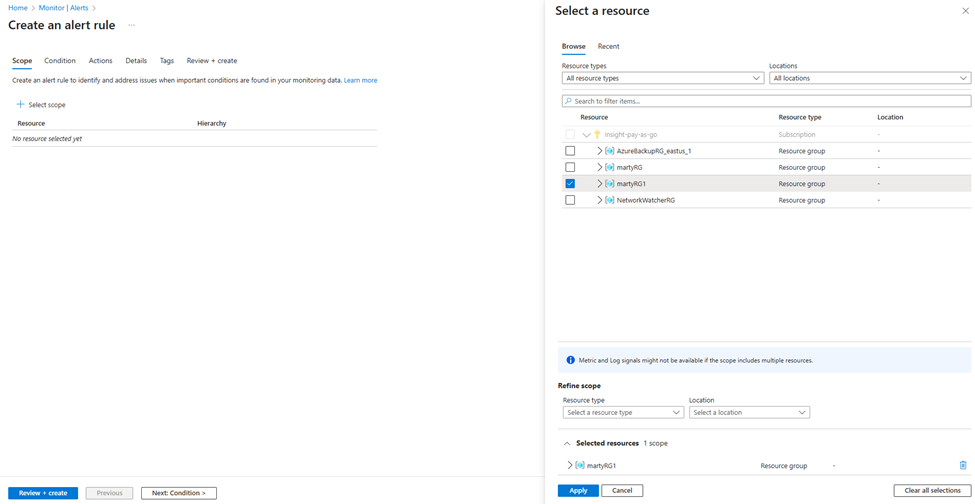Tick the NetworkWatcherRG checkbox
Image resolution: width=975 pixels, height=504 pixels.
(x=570, y=200)
